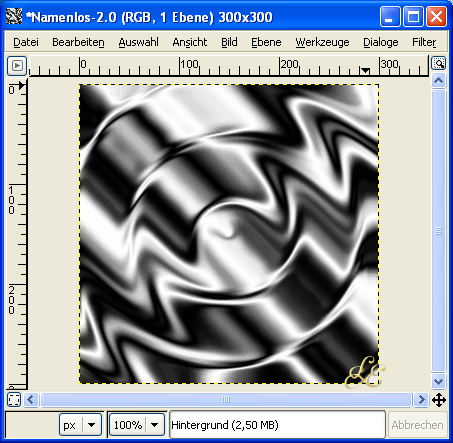Click the GIMP window title icon
The width and height of the screenshot is (453, 443).
[14, 16]
